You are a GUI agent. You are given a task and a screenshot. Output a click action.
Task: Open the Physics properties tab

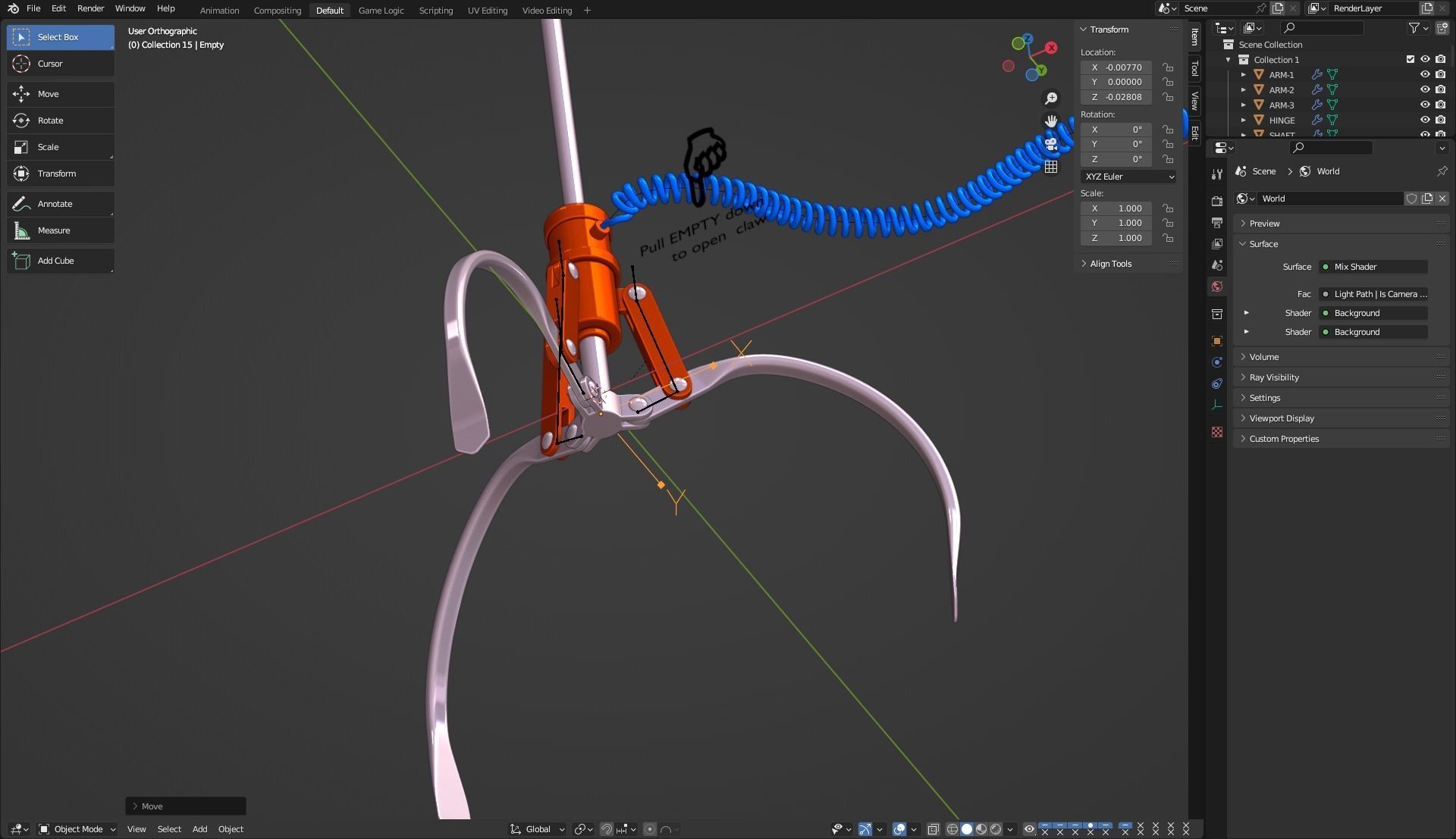(x=1217, y=362)
